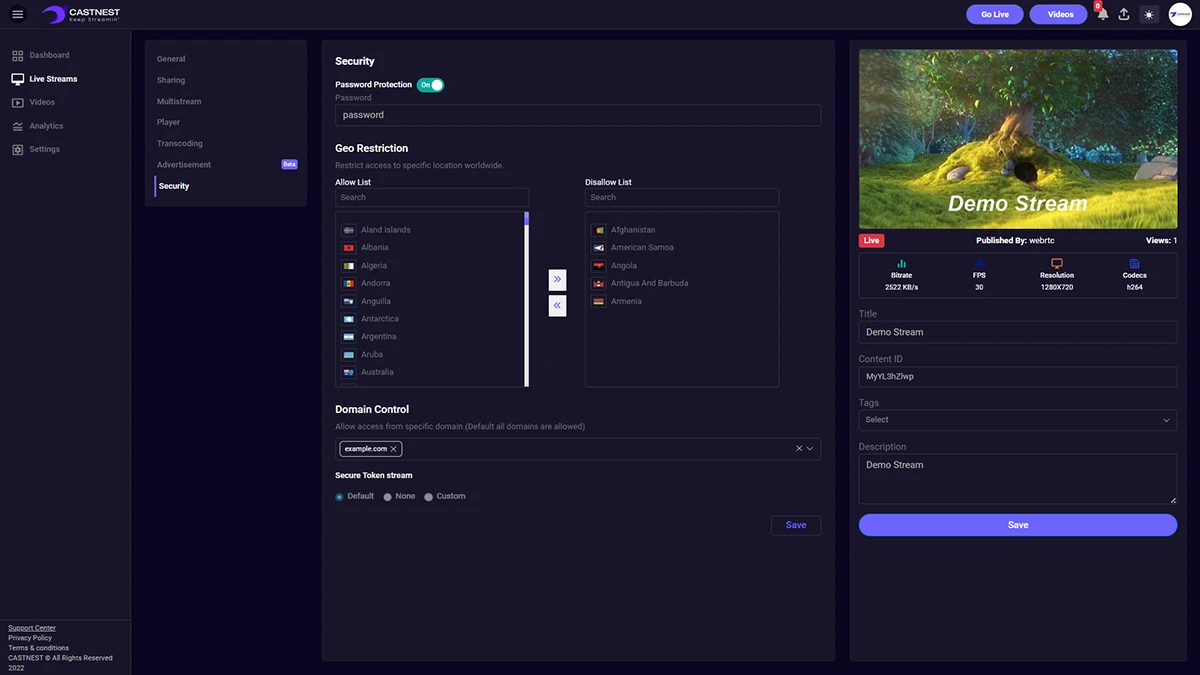1200x675 pixels.
Task: Click the Go Live button
Action: point(995,14)
